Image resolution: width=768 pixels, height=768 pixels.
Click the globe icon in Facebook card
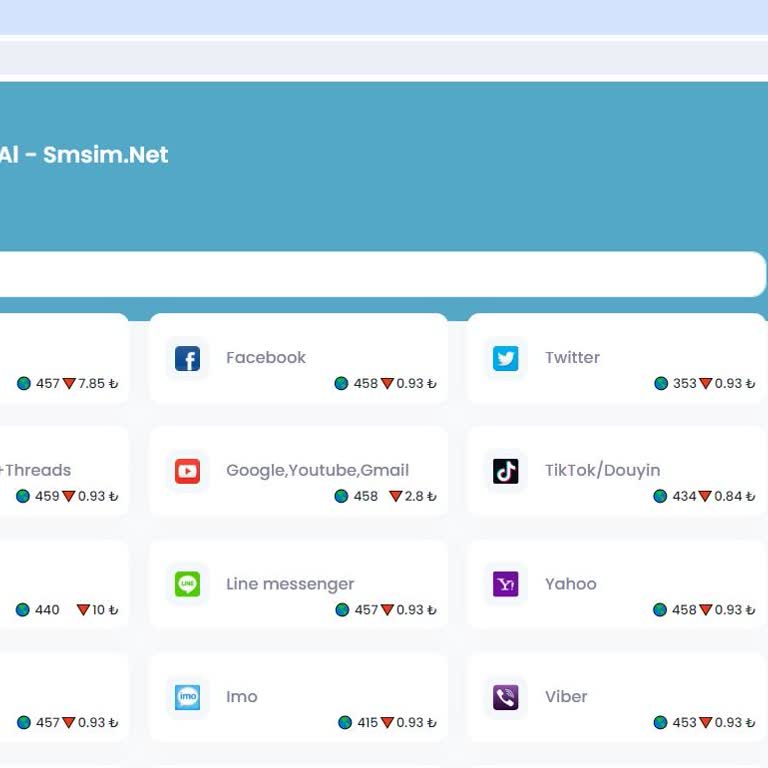[x=341, y=384]
